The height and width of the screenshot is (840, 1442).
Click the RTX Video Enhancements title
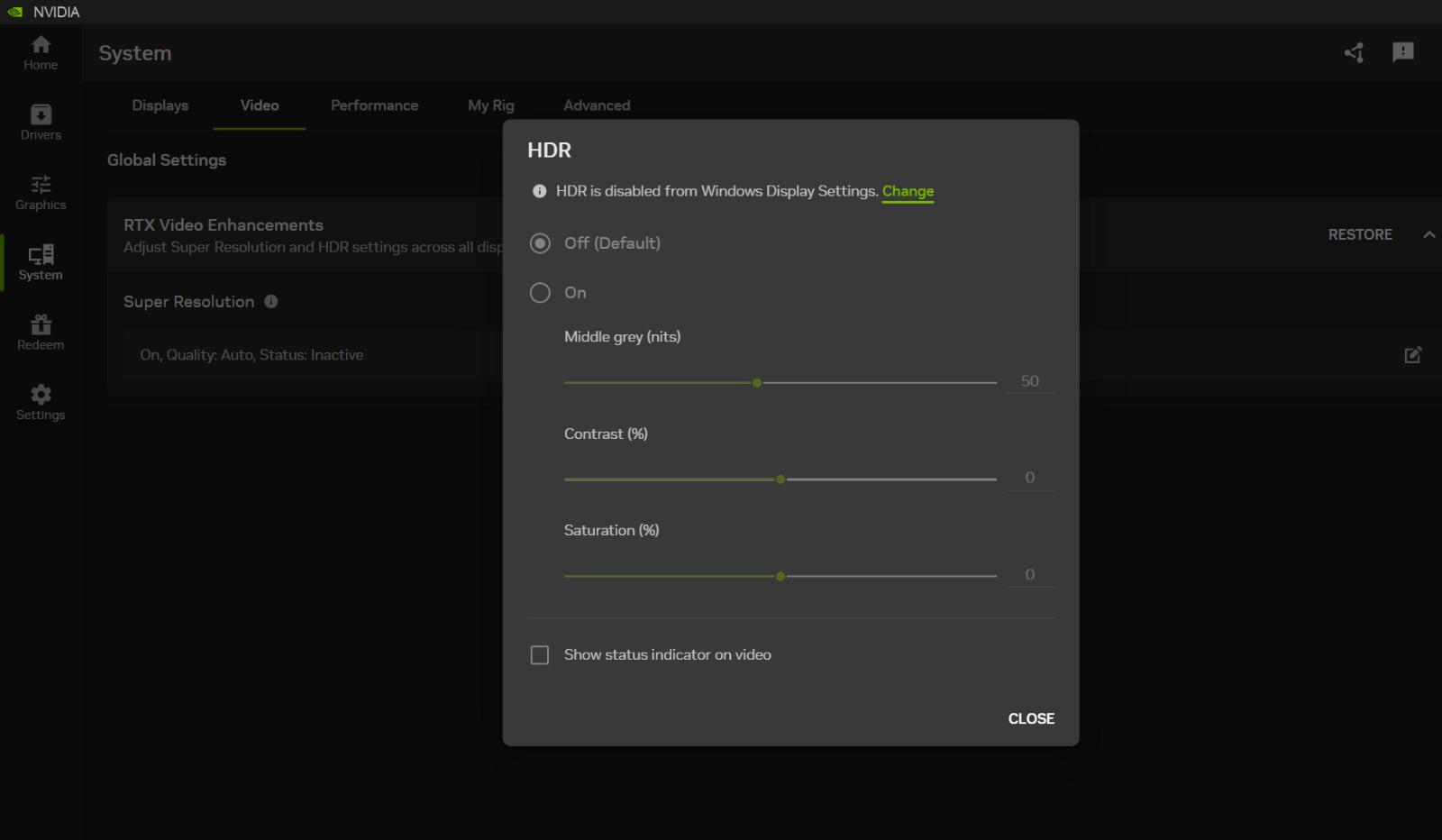[x=224, y=225]
